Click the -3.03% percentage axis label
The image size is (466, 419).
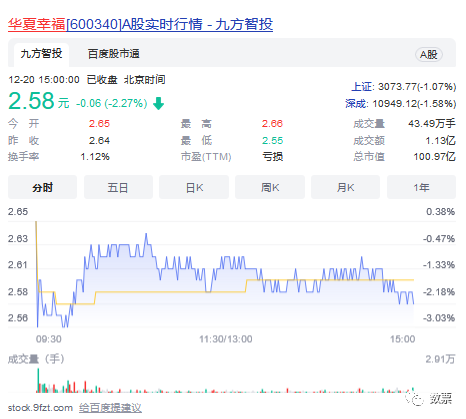pos(439,318)
